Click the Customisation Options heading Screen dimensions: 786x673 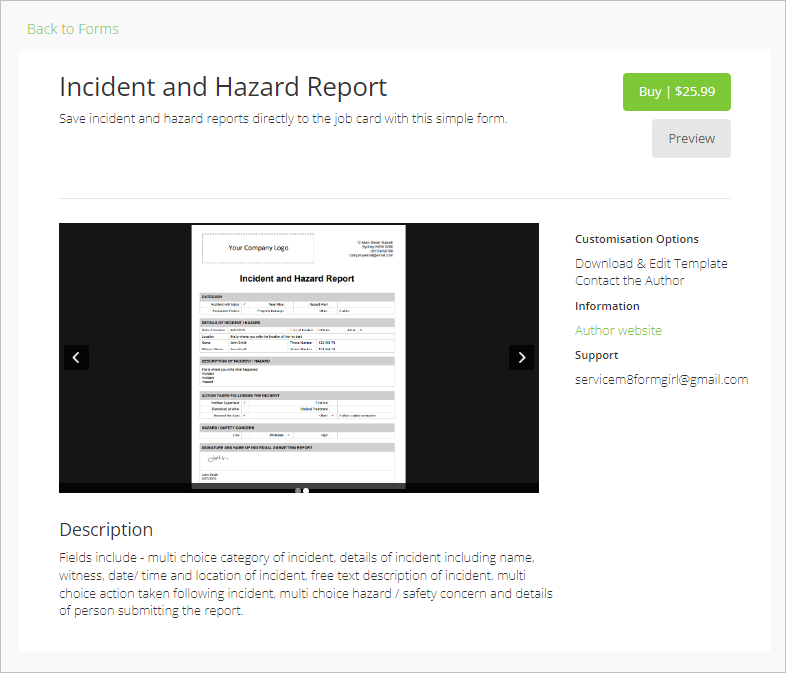tap(637, 239)
